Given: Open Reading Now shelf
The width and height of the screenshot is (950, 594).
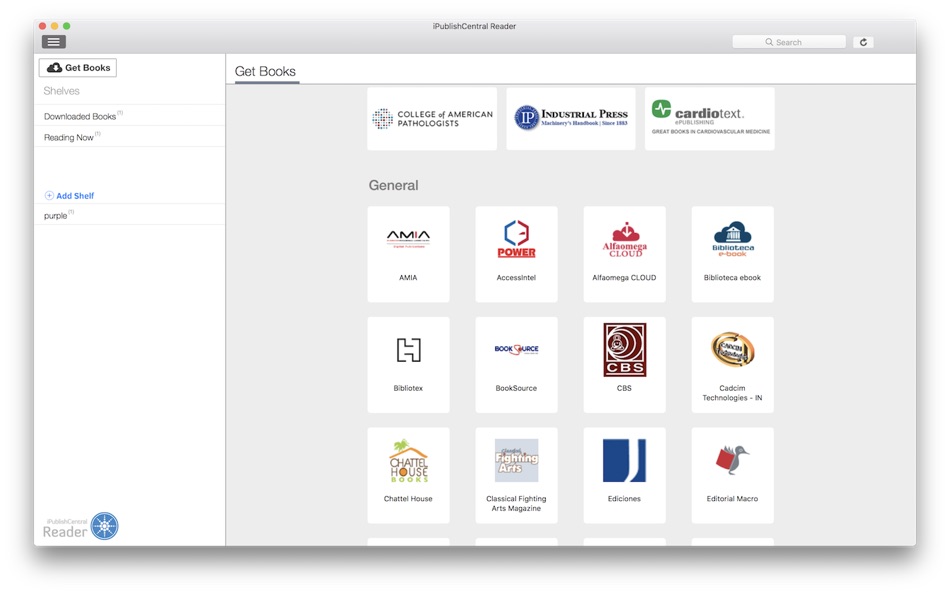Looking at the screenshot, I should click(x=130, y=137).
